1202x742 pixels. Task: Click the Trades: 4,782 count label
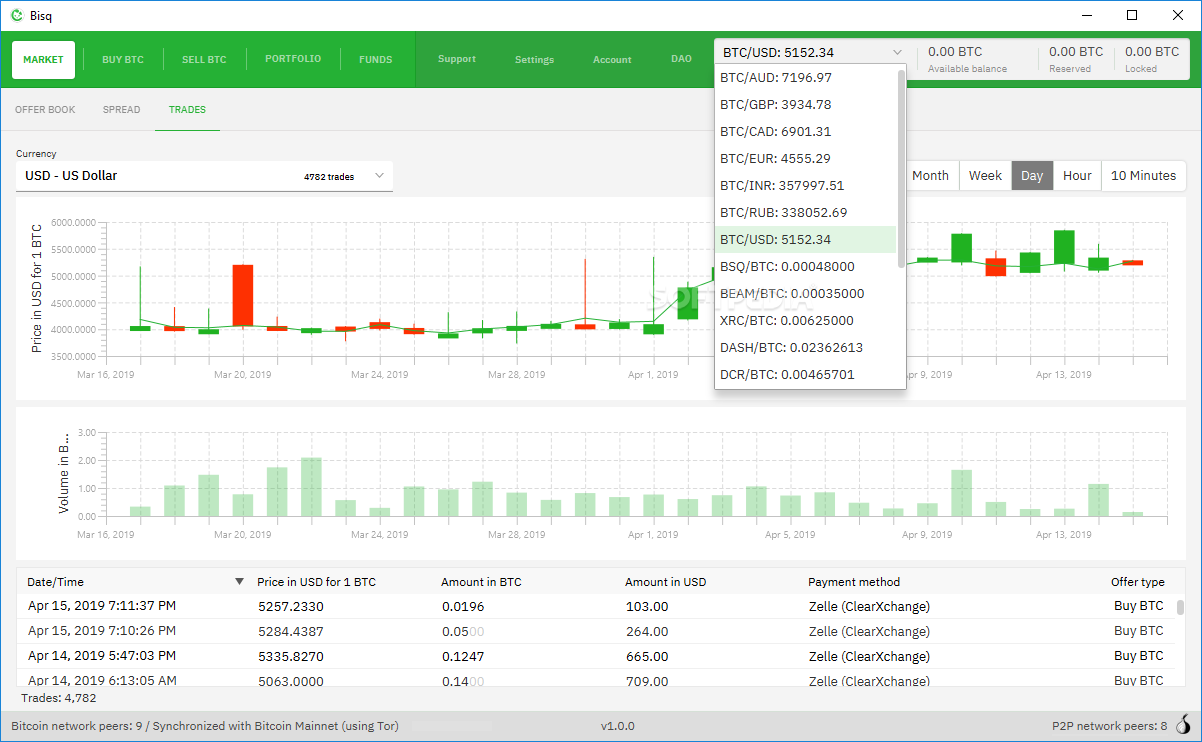[x=59, y=698]
